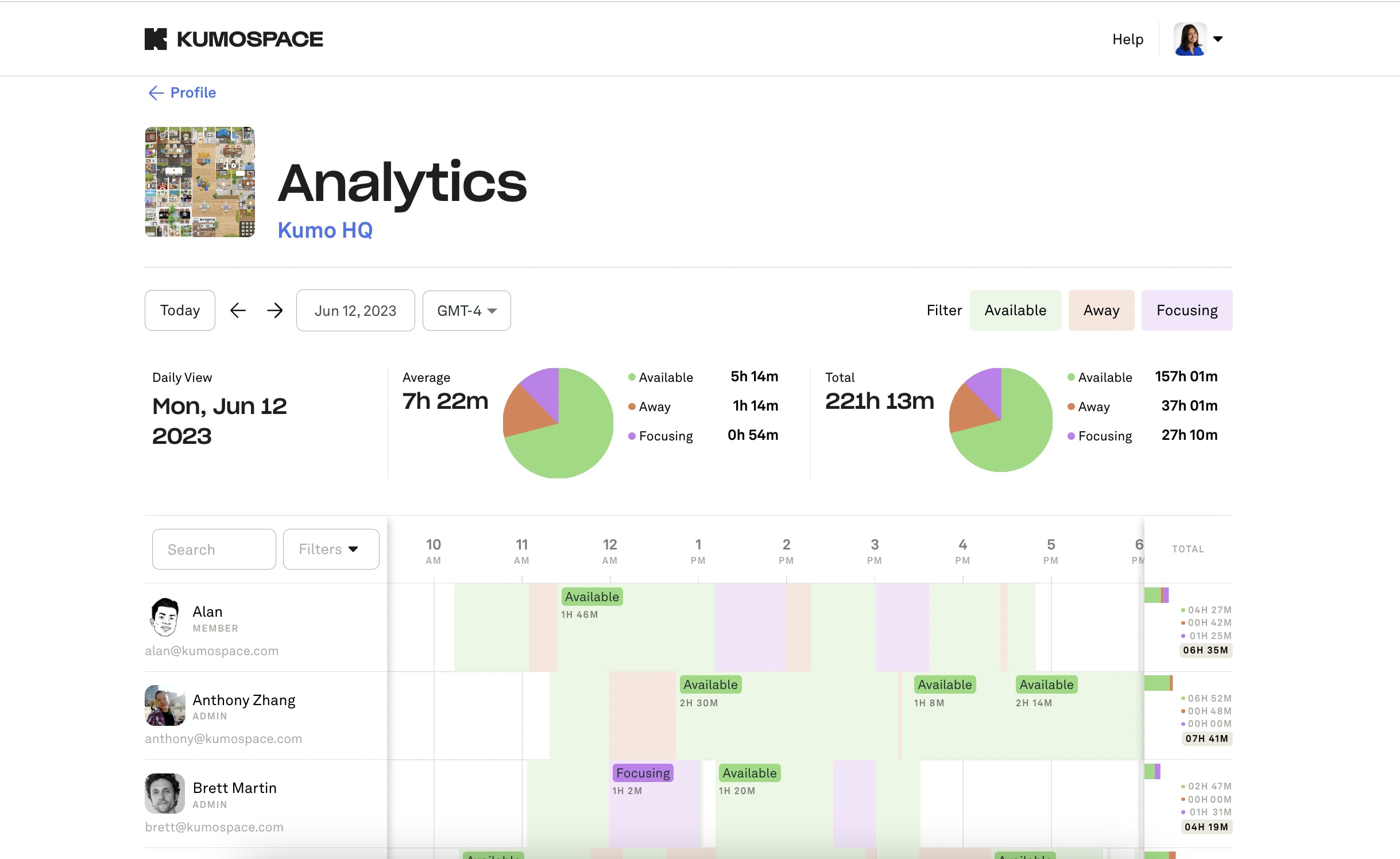Open Alan's avatar
This screenshot has height=859, width=1400.
(165, 617)
